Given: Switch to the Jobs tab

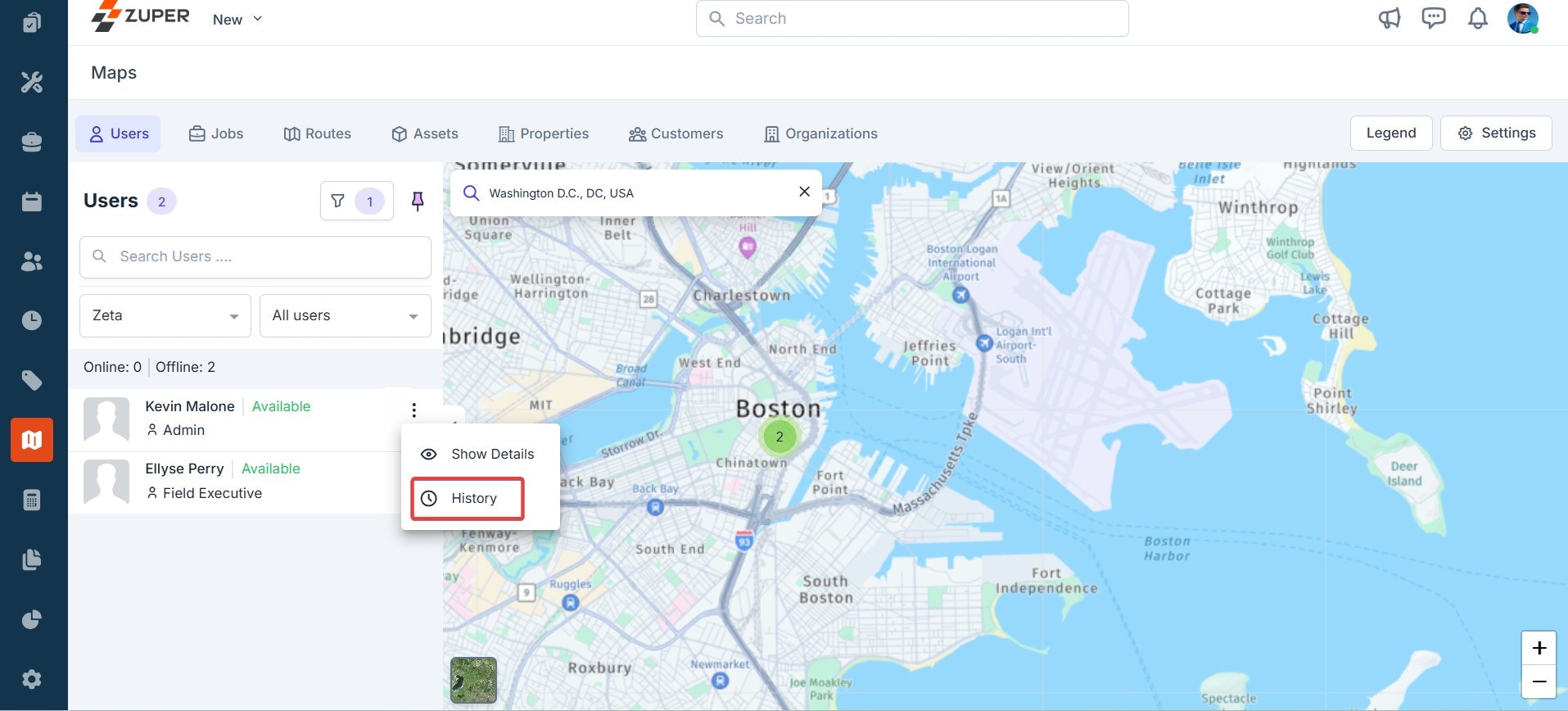Looking at the screenshot, I should point(216,134).
